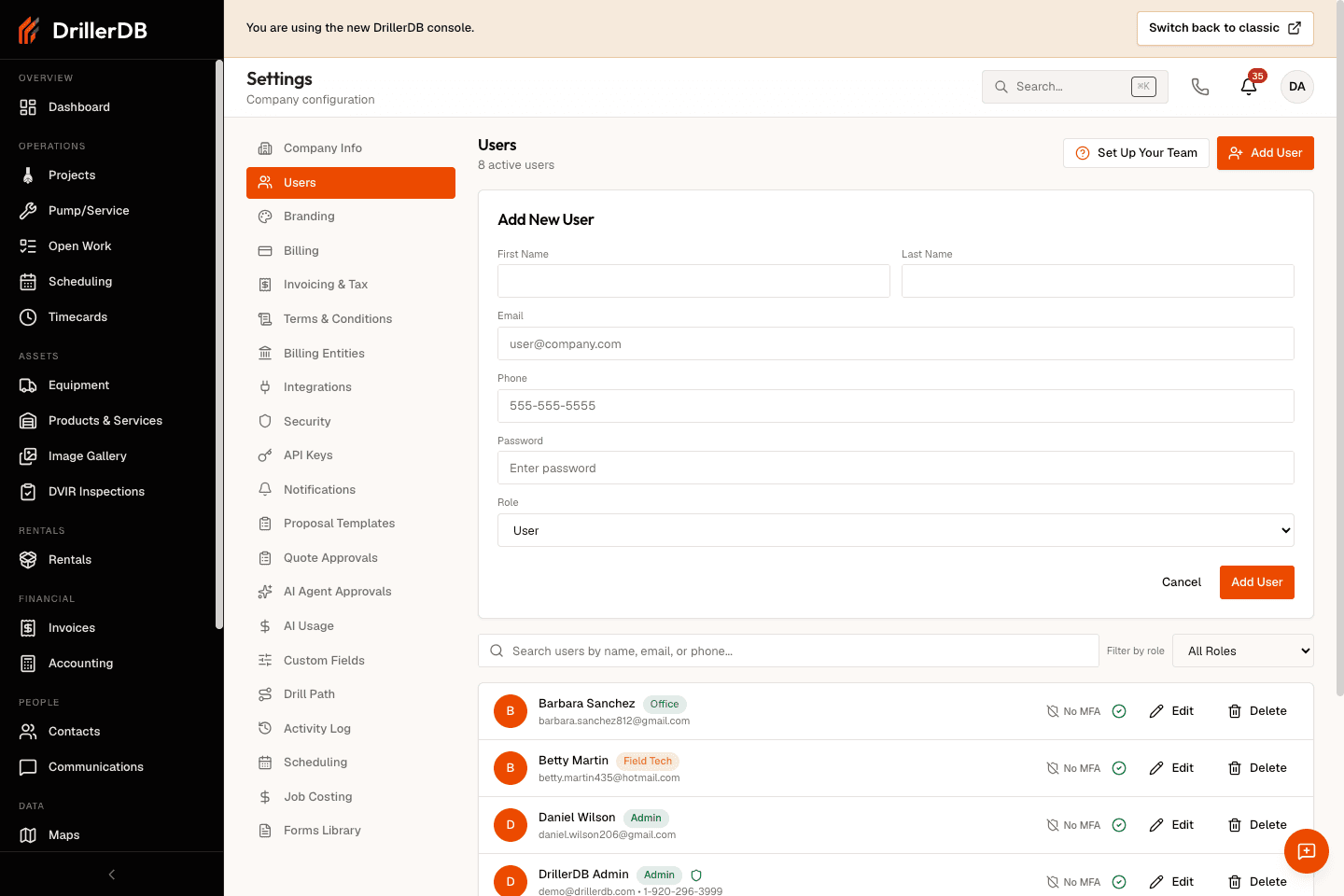Open API Keys settings

click(351, 455)
